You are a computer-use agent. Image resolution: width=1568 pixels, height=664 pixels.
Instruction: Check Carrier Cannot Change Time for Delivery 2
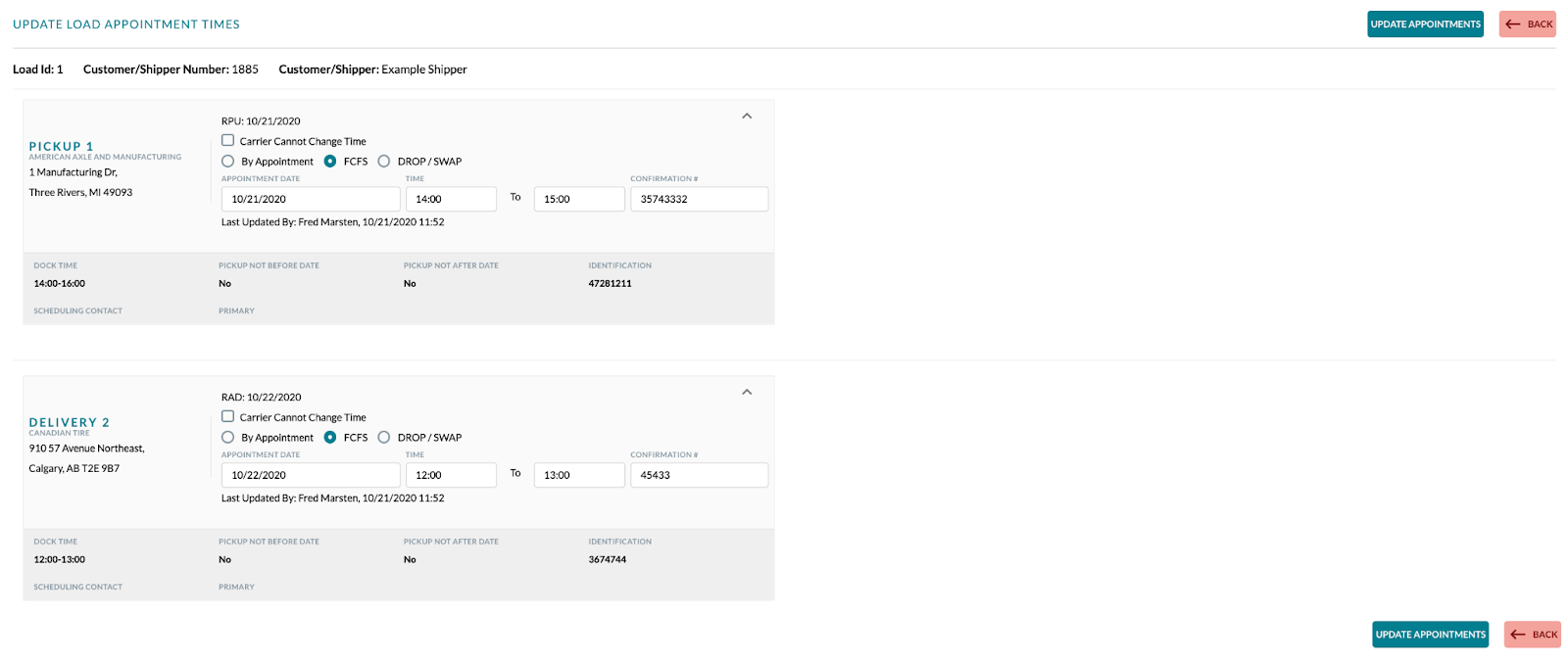coord(228,417)
